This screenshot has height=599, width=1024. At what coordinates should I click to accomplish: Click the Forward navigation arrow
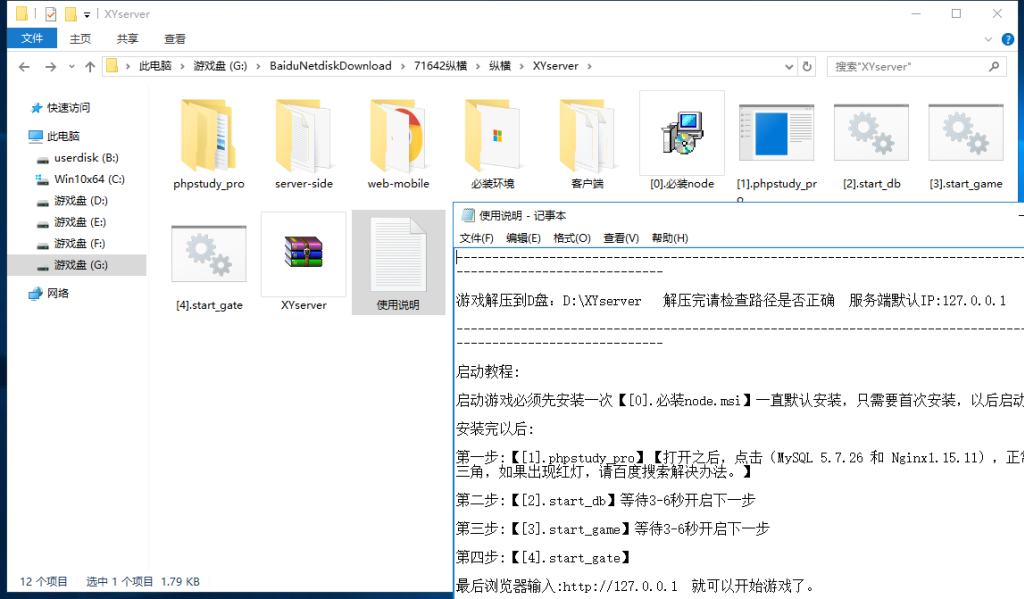click(50, 67)
